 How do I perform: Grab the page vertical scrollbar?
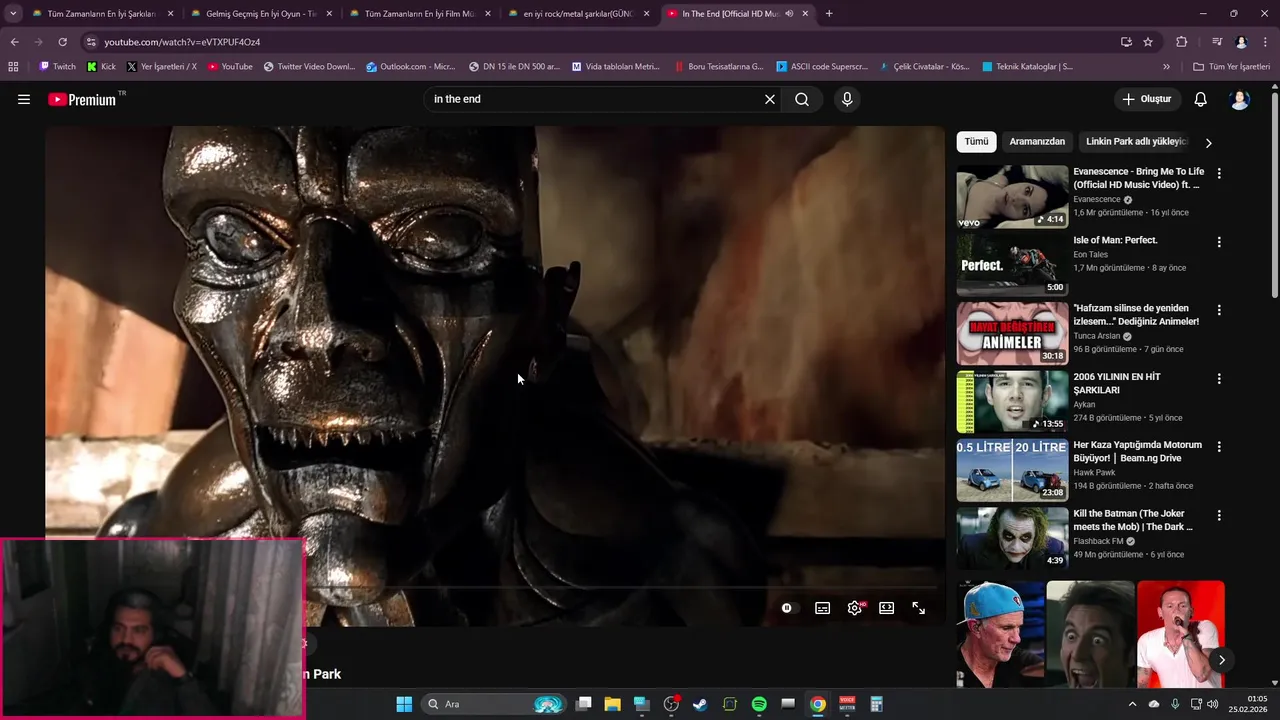[1274, 195]
